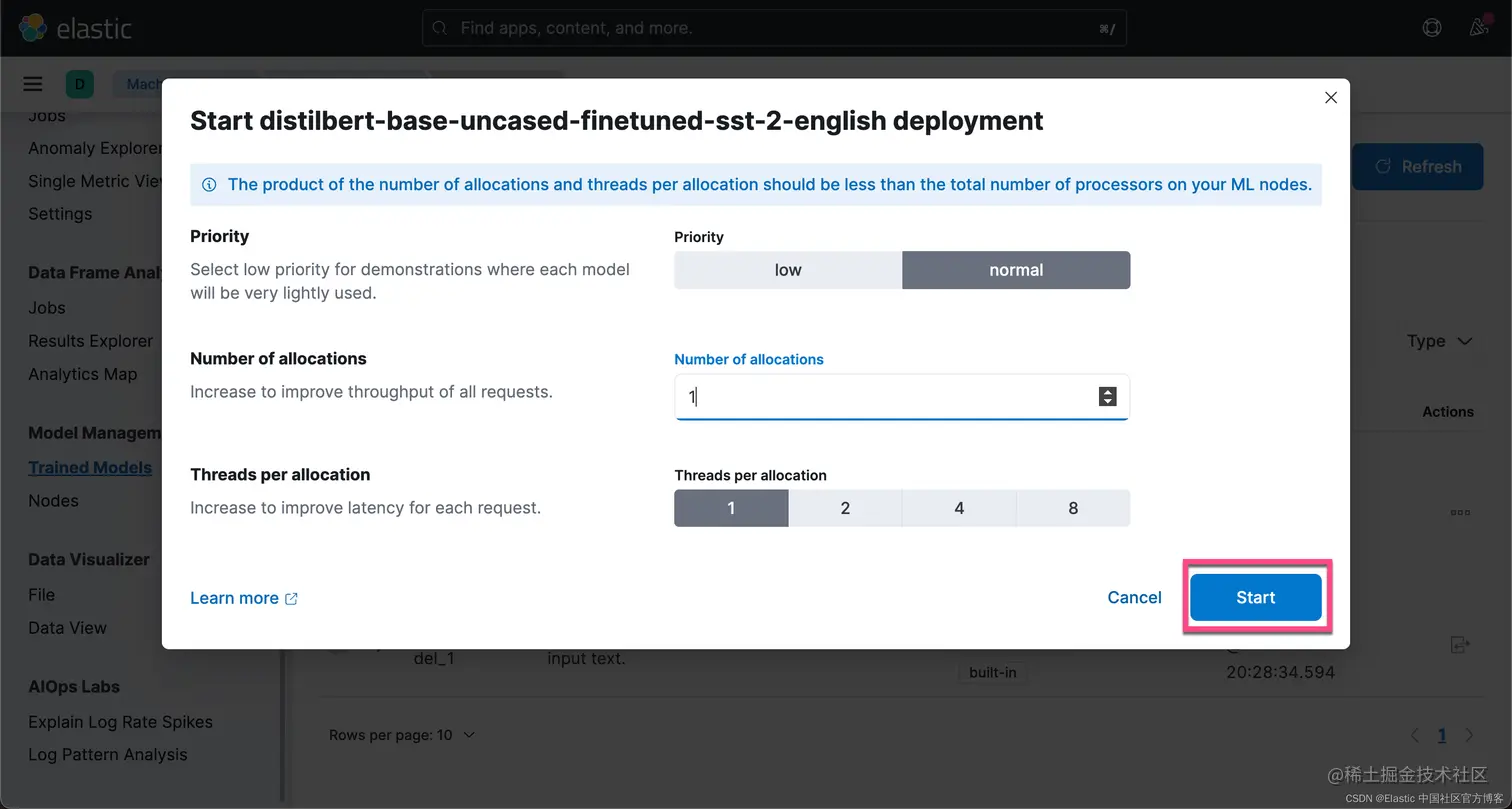Set threads per allocation to 4
Screen dimensions: 1512x809
[959, 508]
